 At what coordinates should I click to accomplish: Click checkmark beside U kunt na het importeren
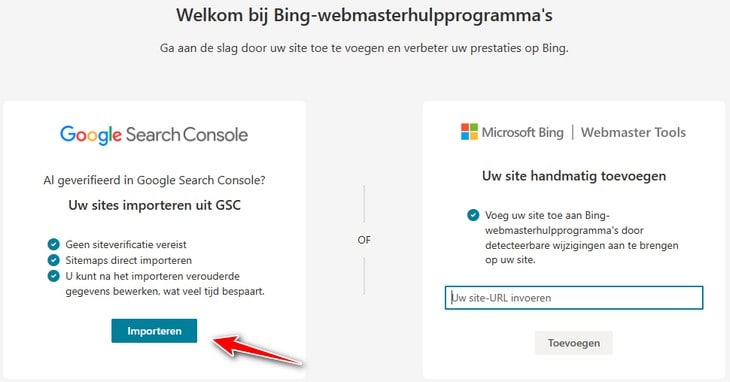pyautogui.click(x=54, y=276)
